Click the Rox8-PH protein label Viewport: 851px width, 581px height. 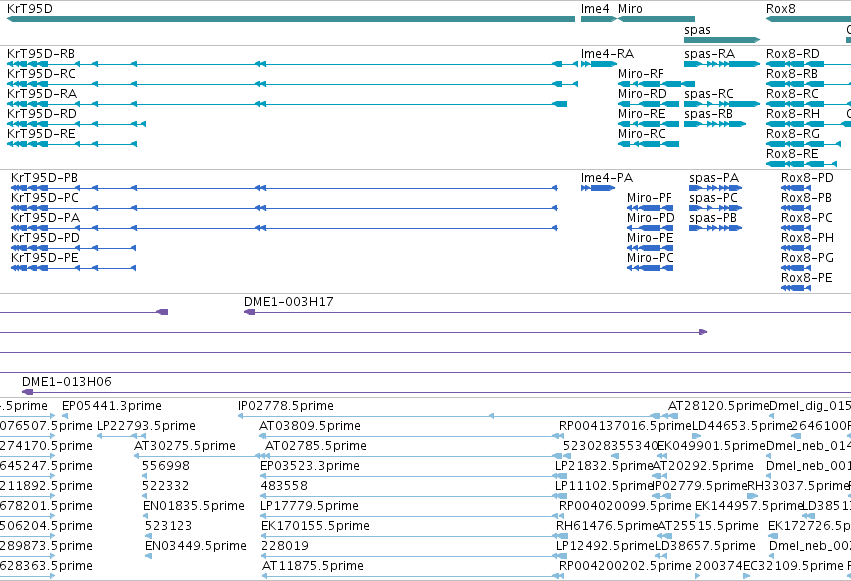coord(807,238)
